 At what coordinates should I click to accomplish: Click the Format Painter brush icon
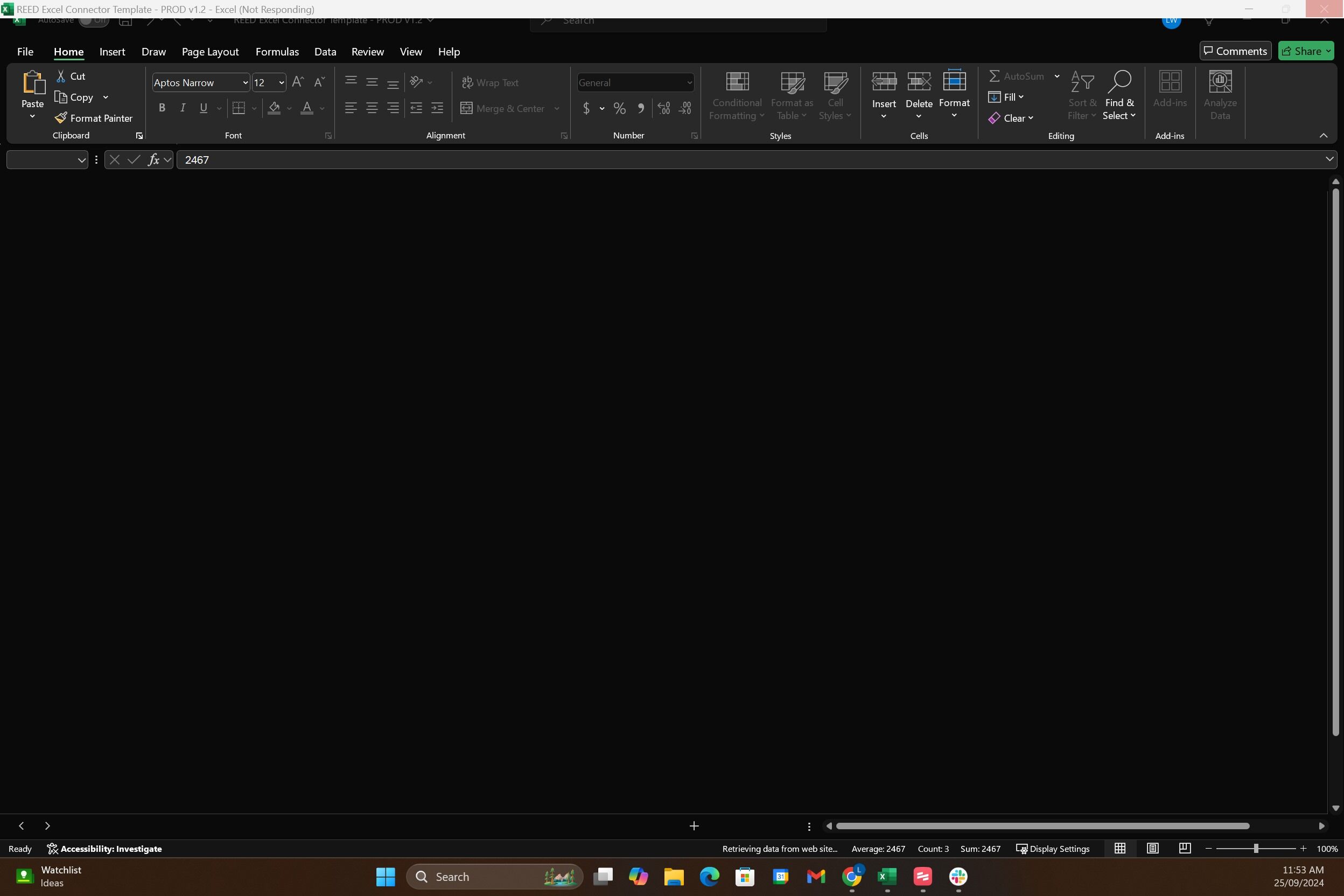[x=60, y=118]
